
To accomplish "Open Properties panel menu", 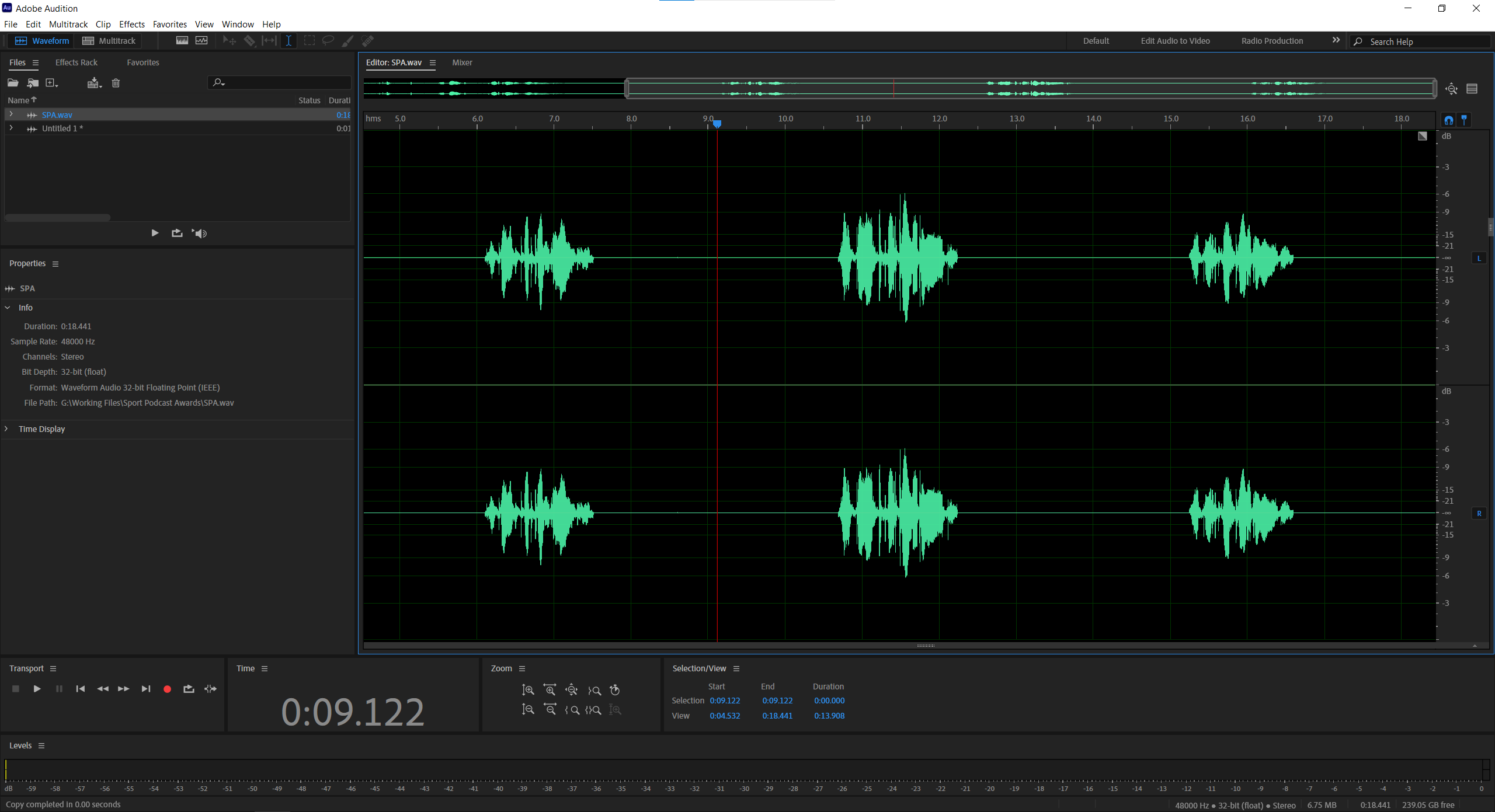I will tap(55, 264).
